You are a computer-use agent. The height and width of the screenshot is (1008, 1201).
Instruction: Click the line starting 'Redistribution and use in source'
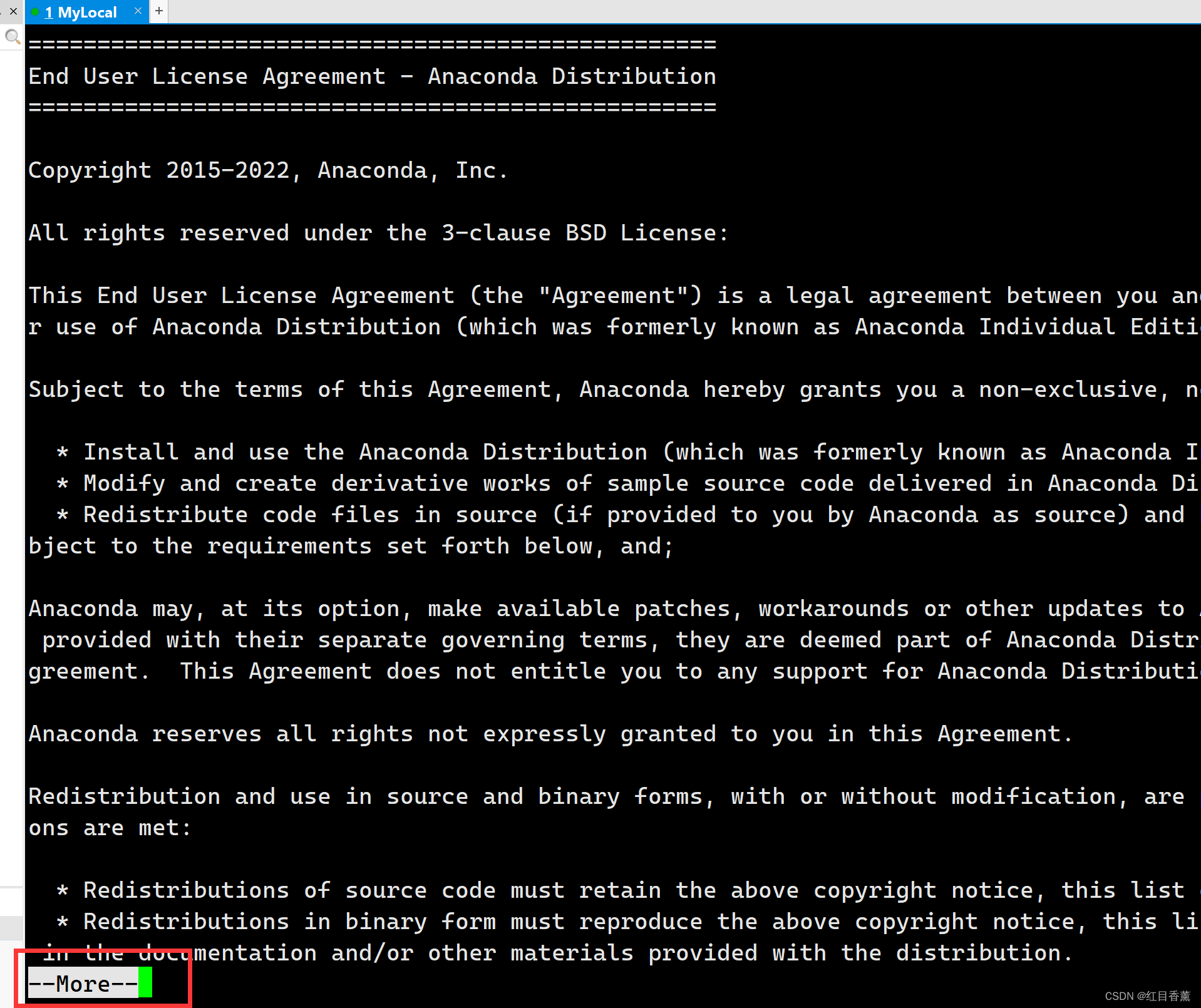coord(606,796)
